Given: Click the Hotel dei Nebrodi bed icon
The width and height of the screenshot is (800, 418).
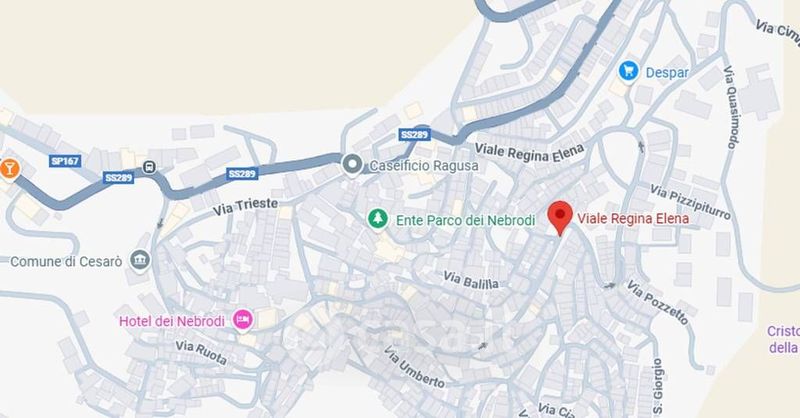Looking at the screenshot, I should click(243, 321).
